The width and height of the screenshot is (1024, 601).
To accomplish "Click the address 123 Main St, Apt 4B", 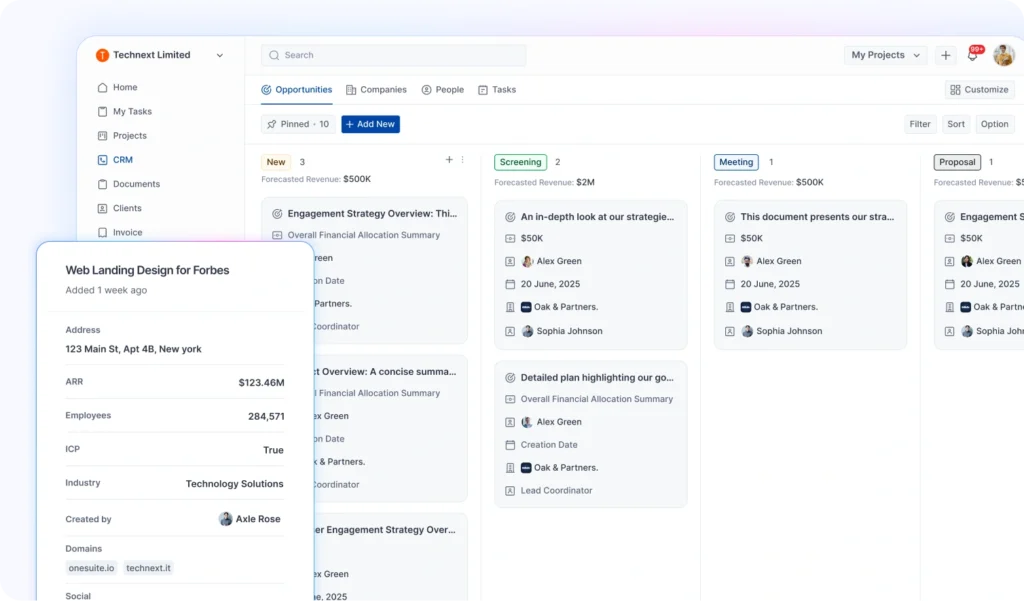I will coord(133,349).
